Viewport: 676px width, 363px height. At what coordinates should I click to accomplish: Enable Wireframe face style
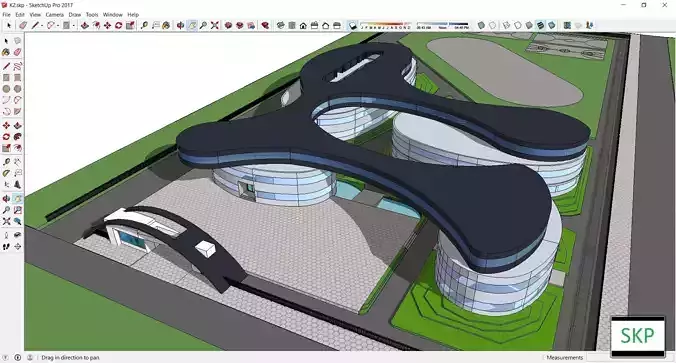tap(507, 26)
